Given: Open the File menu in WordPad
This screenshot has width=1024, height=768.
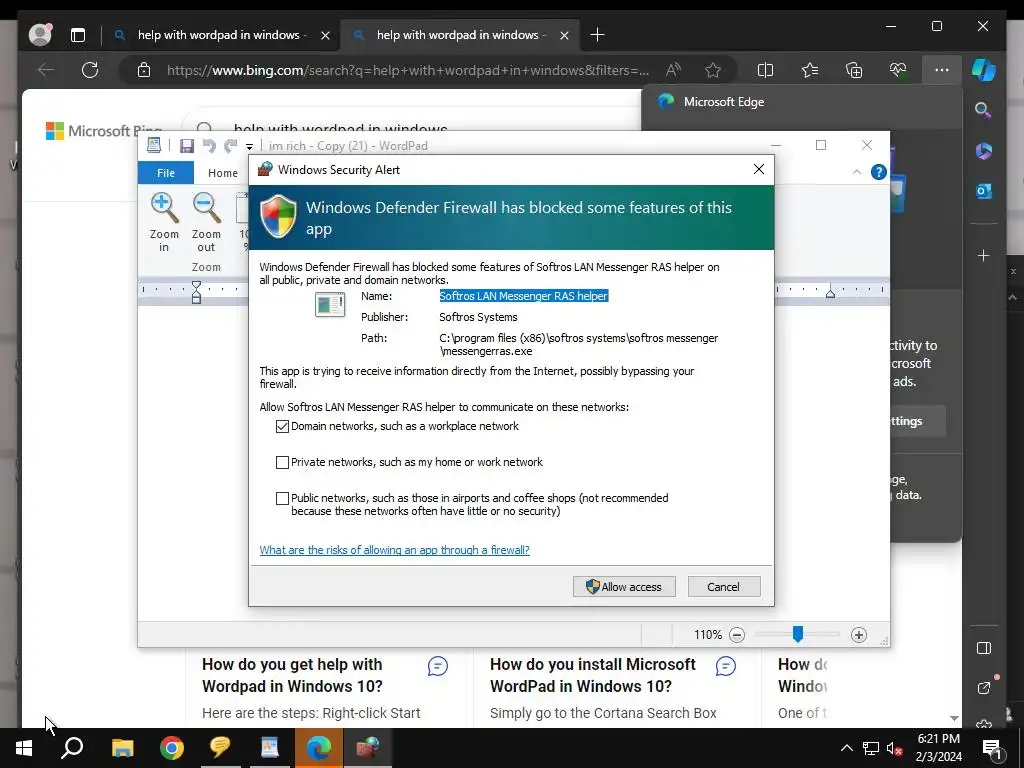Looking at the screenshot, I should [x=166, y=173].
